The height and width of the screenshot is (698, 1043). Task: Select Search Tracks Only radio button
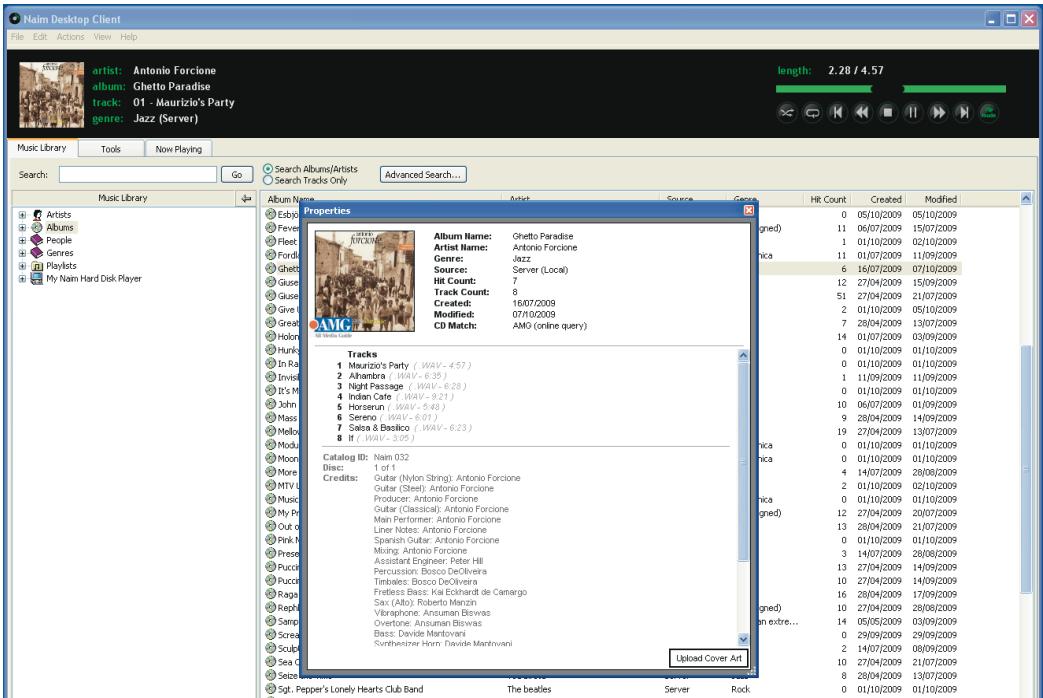[x=268, y=180]
